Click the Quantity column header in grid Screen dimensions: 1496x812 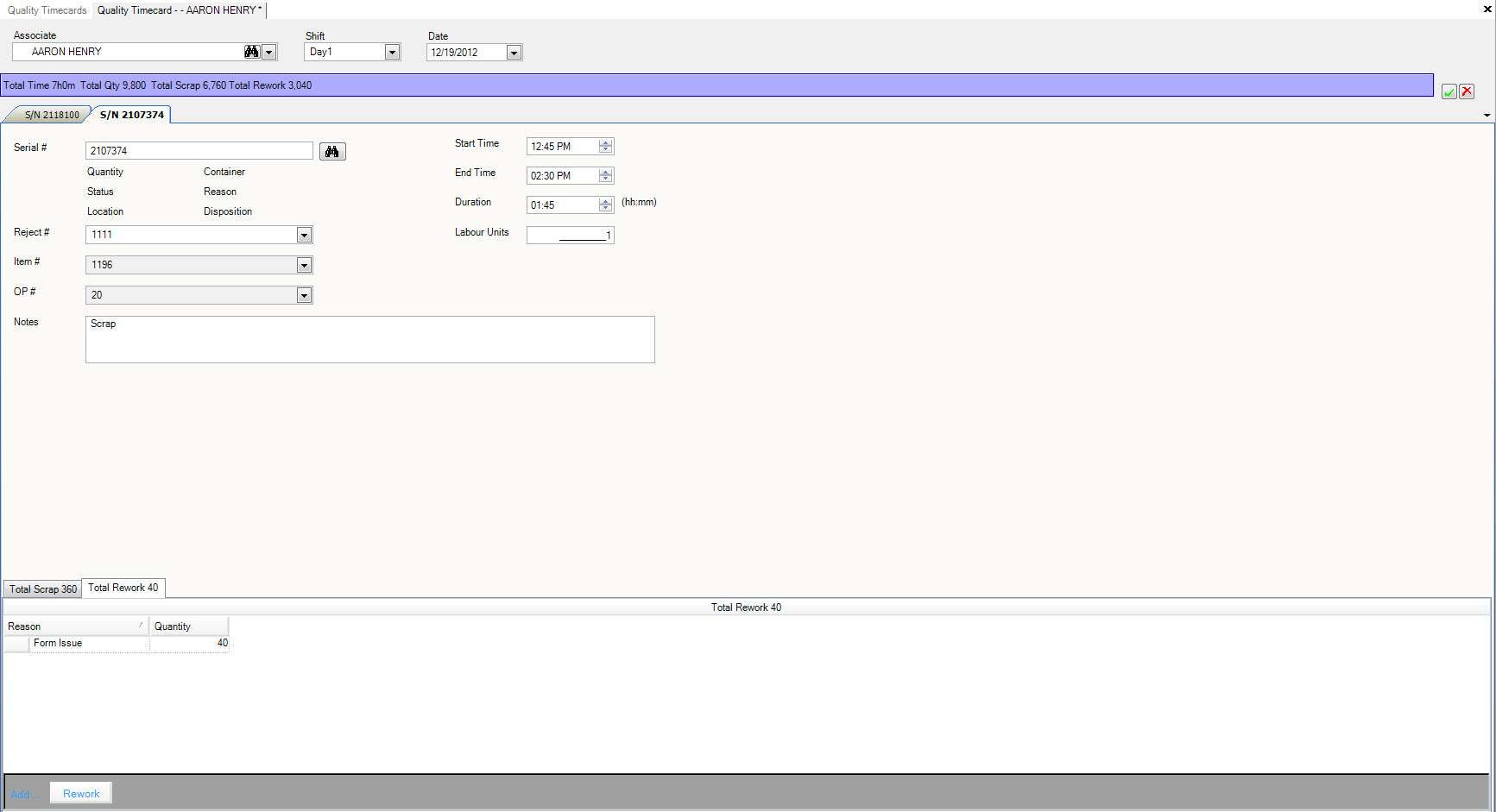189,626
